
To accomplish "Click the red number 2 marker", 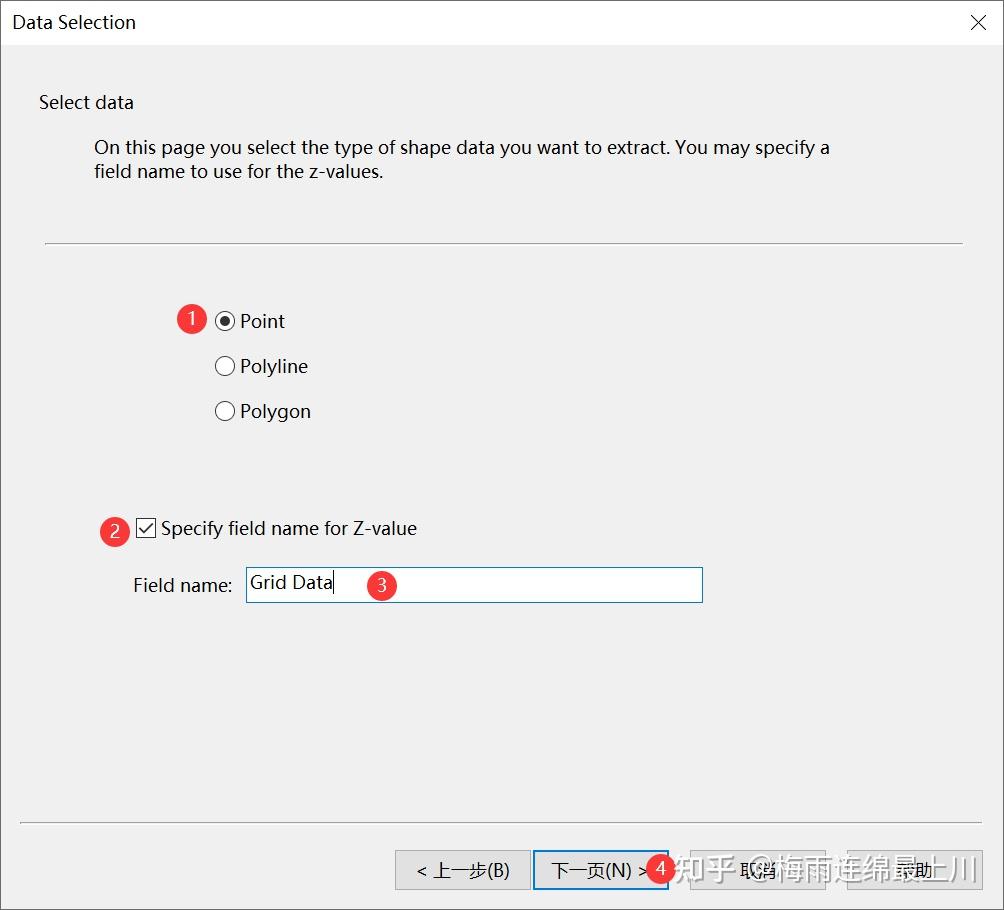I will pos(115,531).
